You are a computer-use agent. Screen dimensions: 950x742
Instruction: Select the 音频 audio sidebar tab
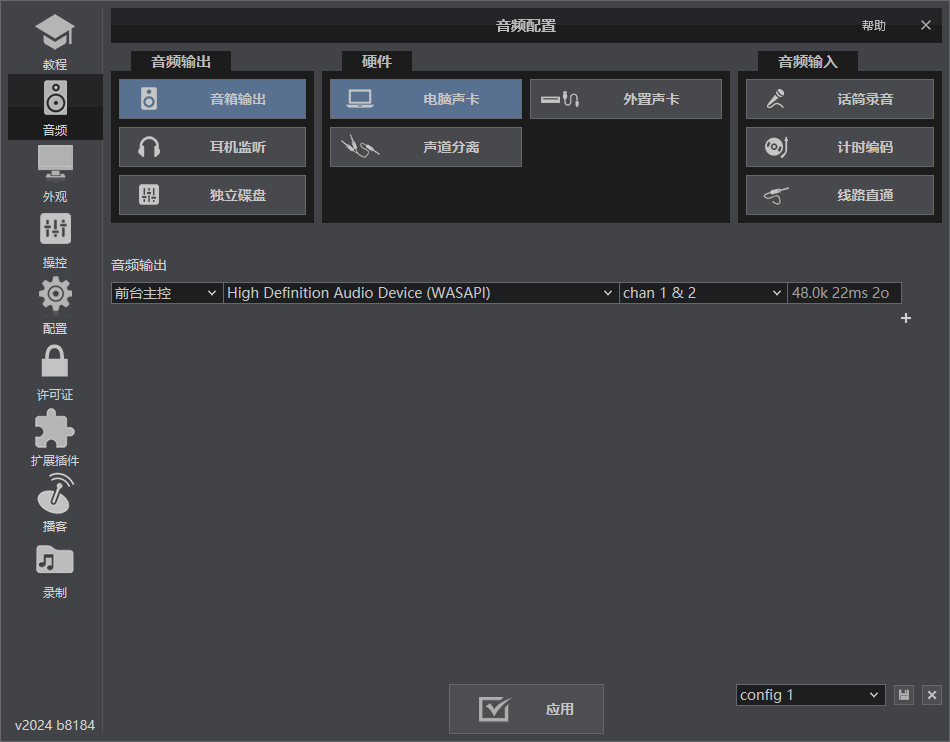pyautogui.click(x=55, y=107)
